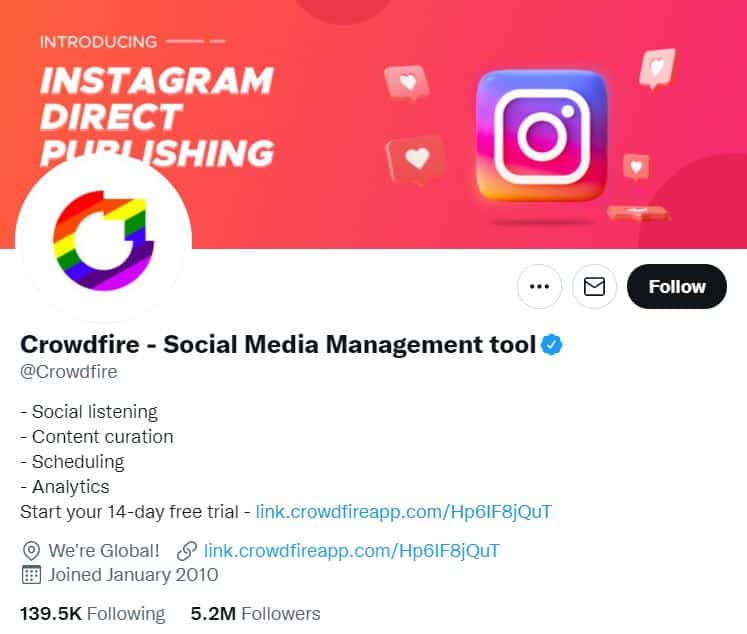Image resolution: width=747 pixels, height=634 pixels.
Task: Click the envelope message icon
Action: coord(594,287)
